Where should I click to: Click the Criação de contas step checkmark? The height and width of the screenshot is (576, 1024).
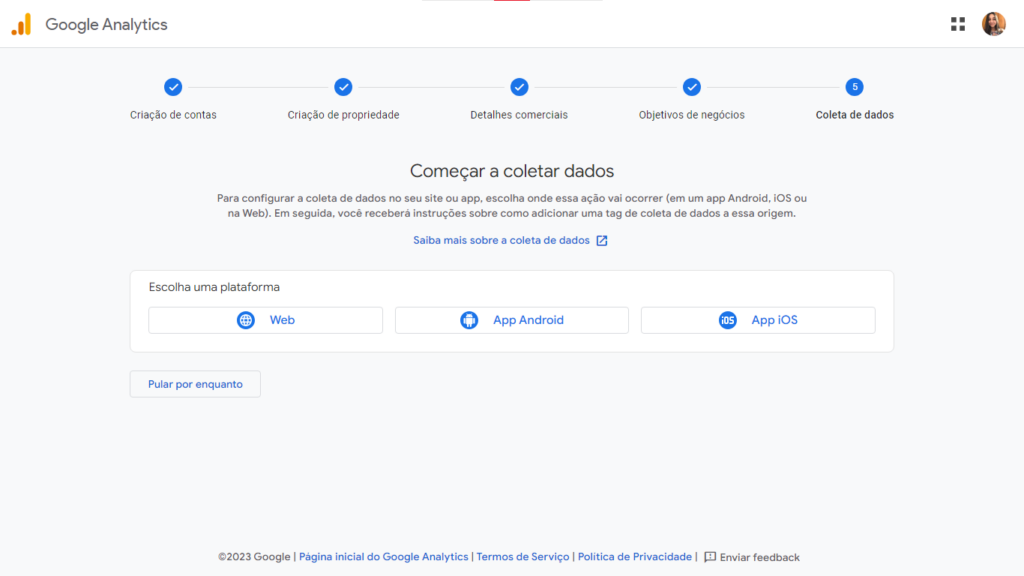point(173,87)
